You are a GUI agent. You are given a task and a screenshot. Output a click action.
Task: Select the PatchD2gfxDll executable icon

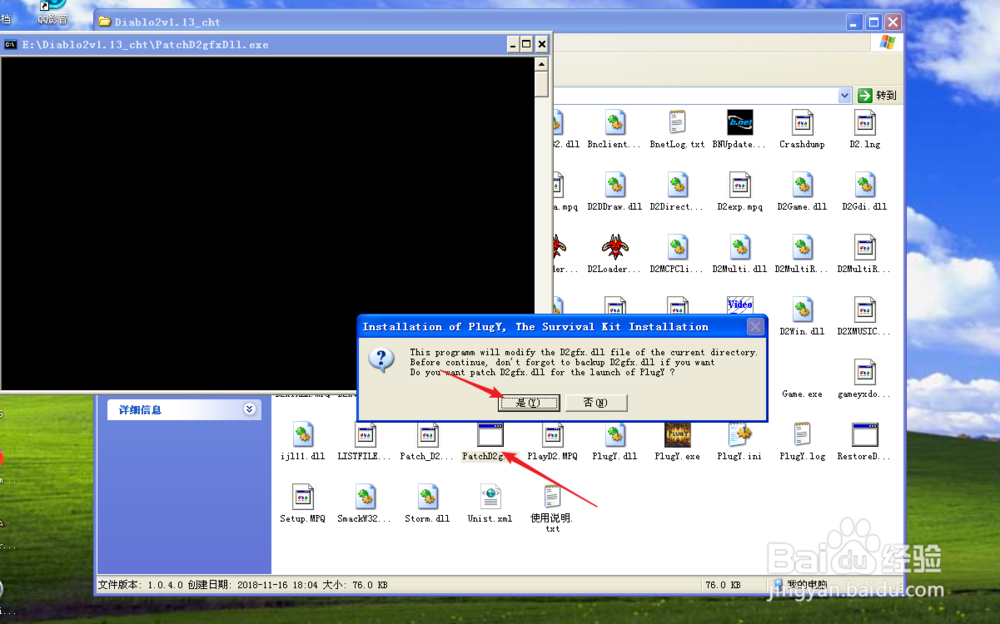coord(490,435)
